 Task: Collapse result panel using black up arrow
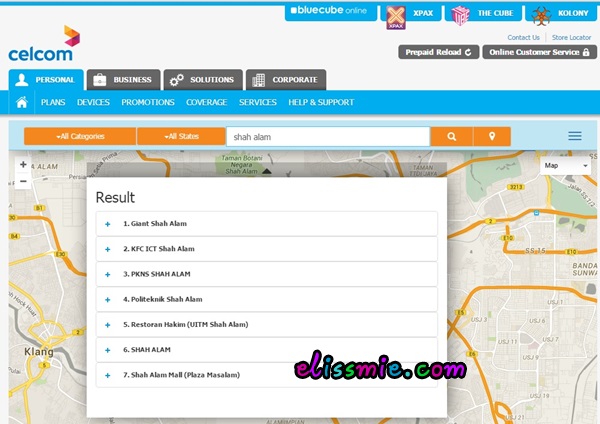(267, 171)
